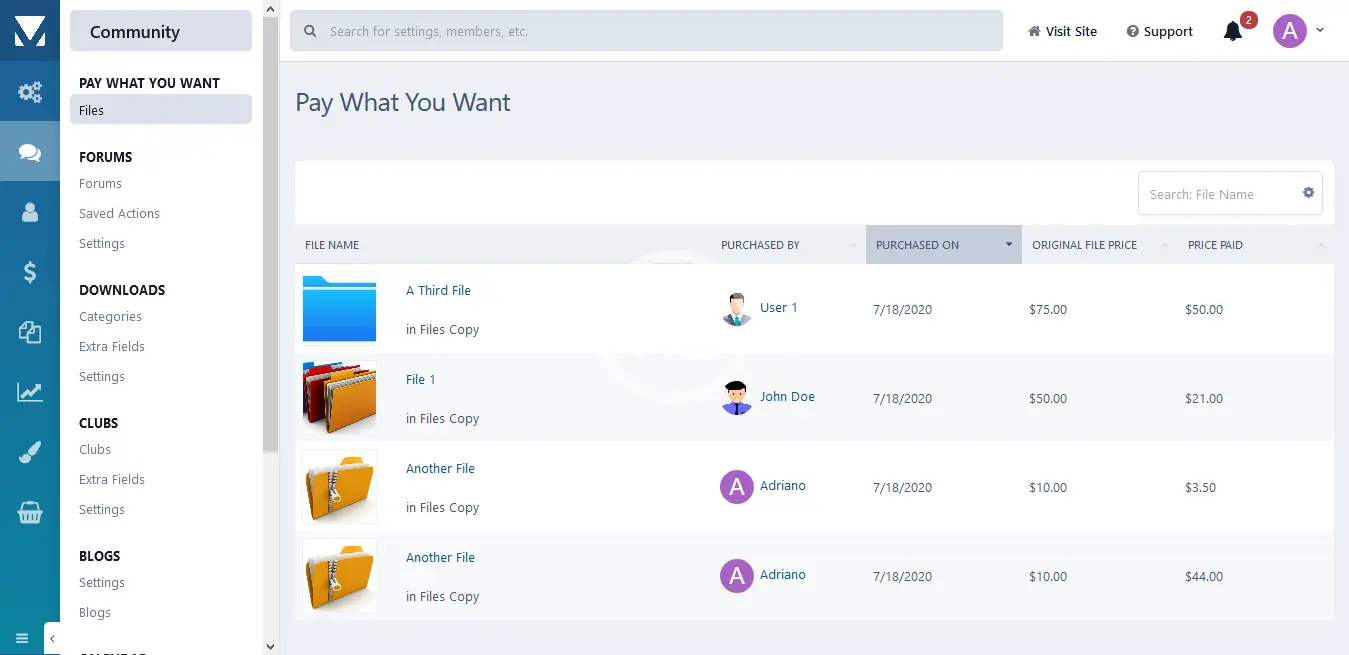Open the Commerce dollar sign icon

click(30, 272)
